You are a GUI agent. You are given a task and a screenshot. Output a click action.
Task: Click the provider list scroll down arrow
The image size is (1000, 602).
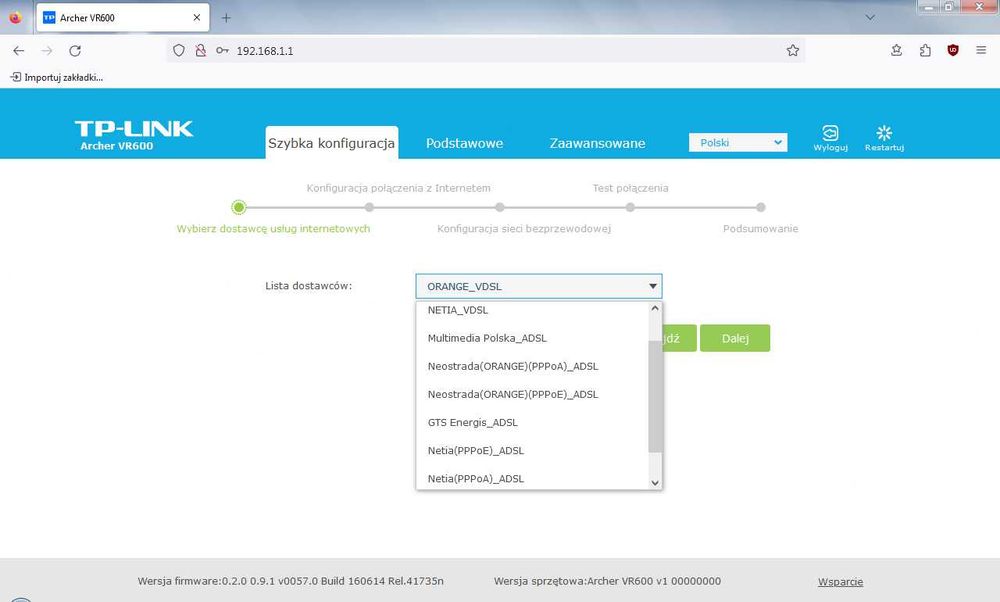tap(655, 483)
